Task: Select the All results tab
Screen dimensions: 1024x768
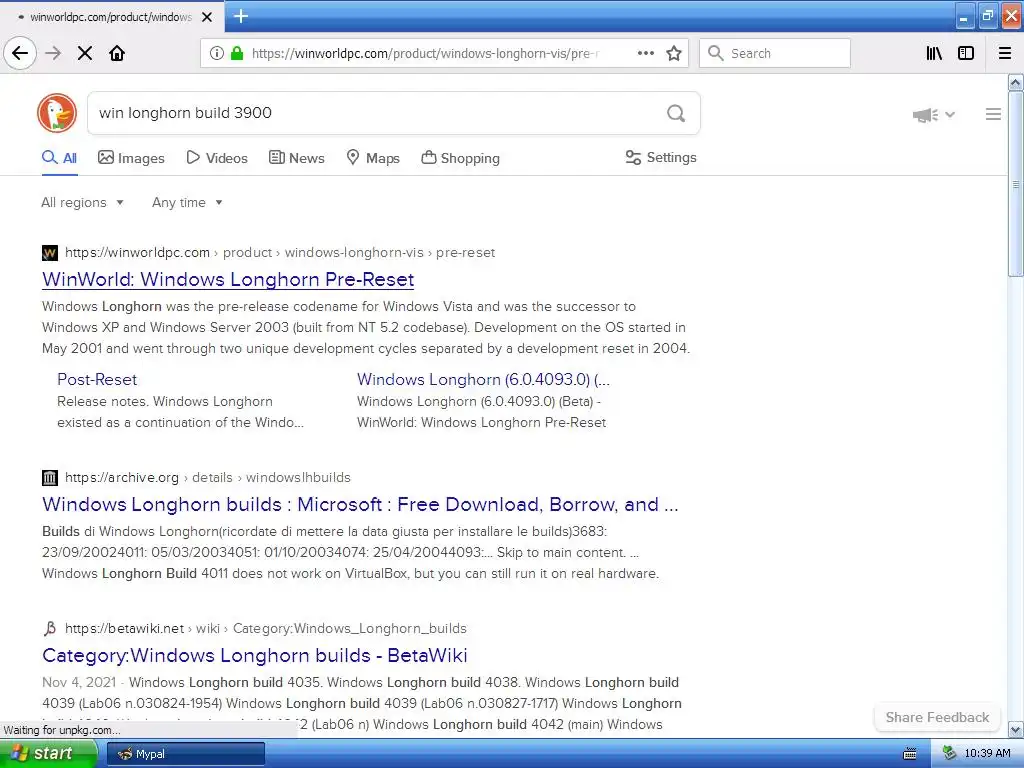Action: click(x=59, y=158)
